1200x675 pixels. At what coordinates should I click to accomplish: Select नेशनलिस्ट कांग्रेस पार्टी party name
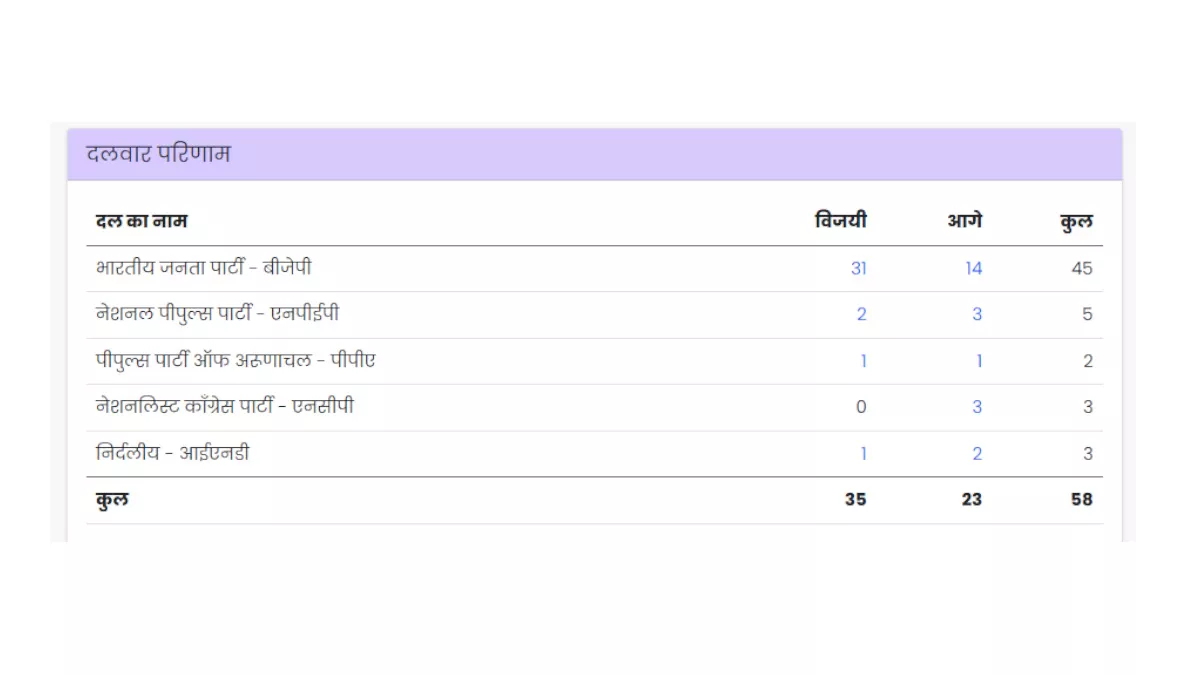tap(225, 407)
